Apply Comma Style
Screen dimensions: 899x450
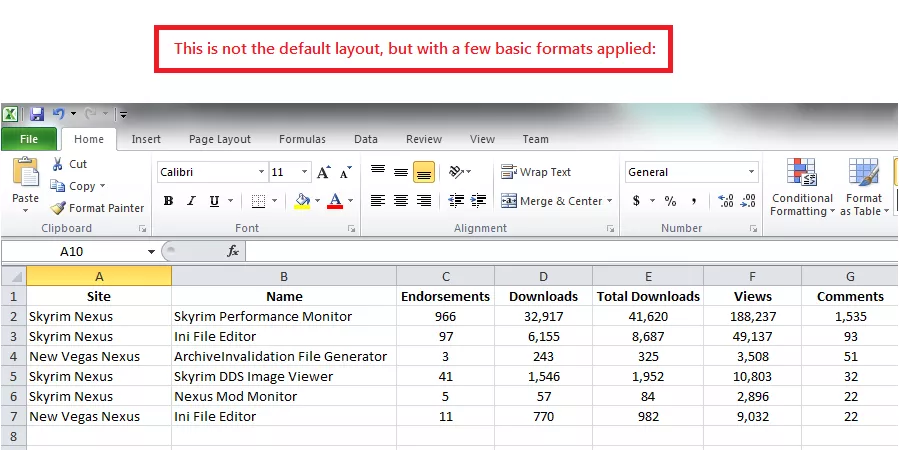[x=693, y=201]
